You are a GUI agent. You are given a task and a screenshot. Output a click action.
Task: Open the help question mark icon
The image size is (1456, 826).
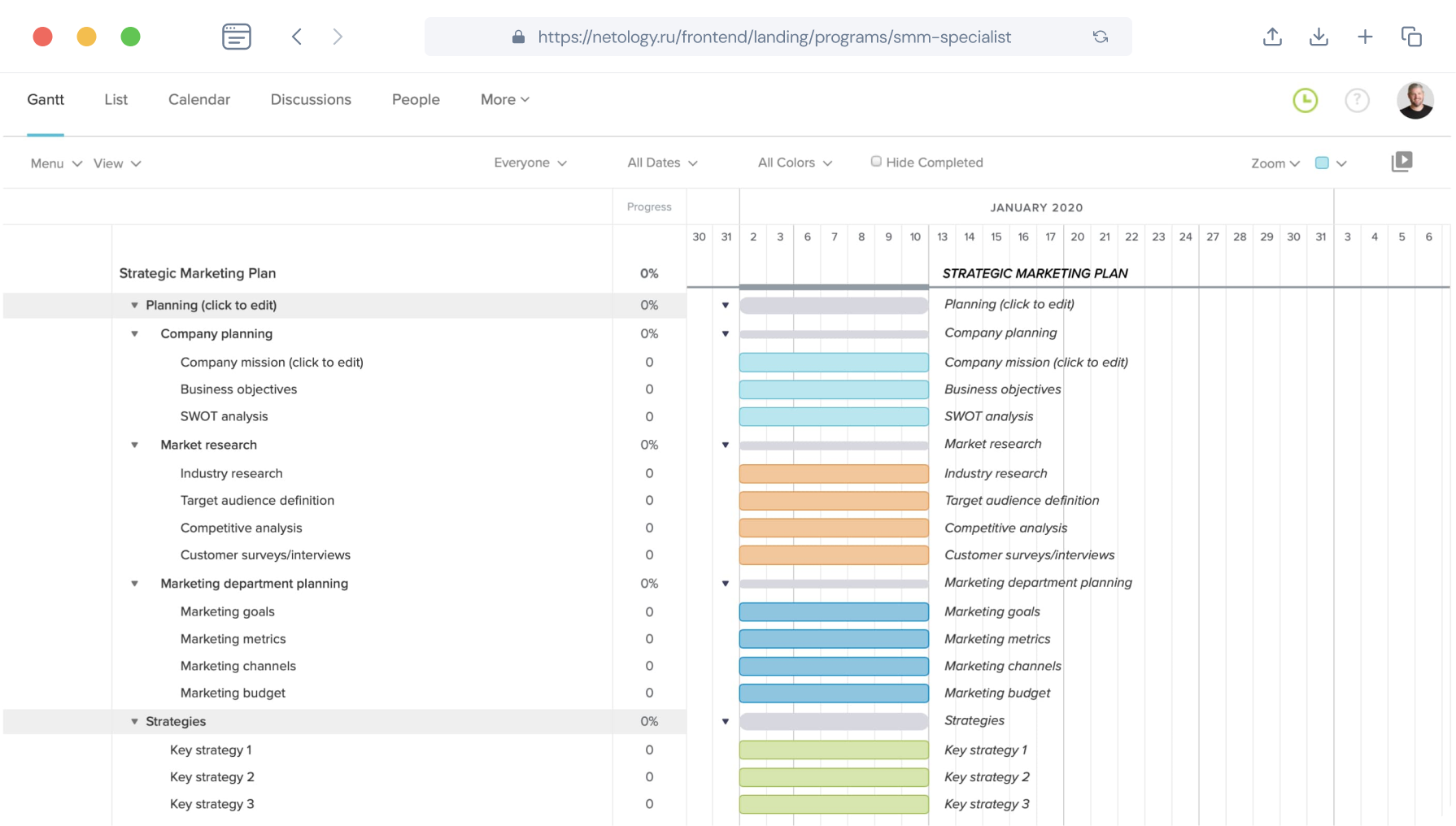[x=1357, y=100]
